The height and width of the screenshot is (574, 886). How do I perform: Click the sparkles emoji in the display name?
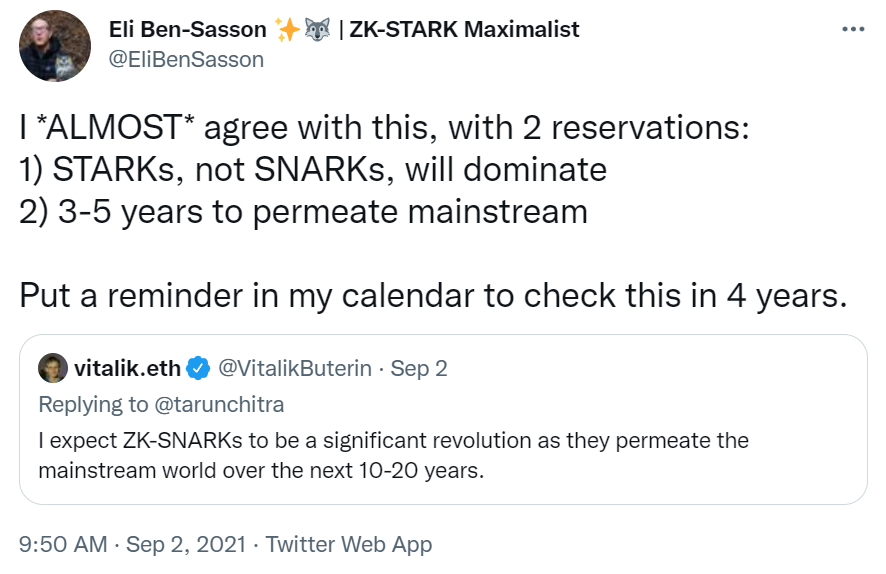click(288, 30)
